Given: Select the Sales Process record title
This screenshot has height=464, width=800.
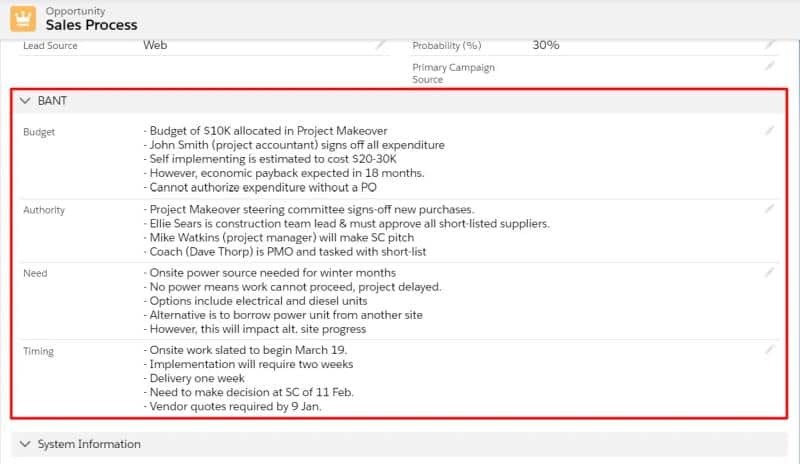Looking at the screenshot, I should (x=92, y=24).
